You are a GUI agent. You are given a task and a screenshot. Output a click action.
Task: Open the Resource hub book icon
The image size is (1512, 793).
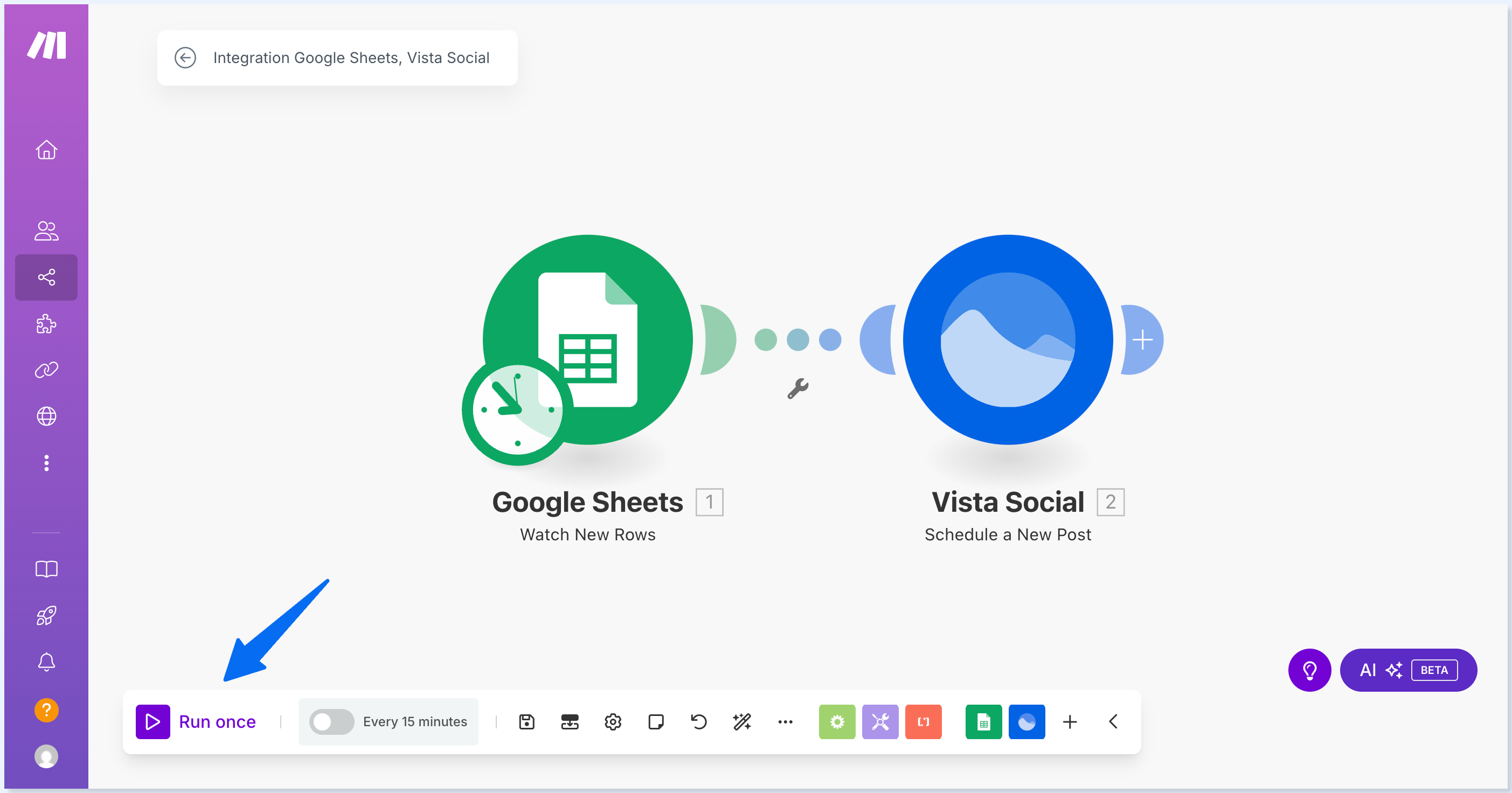click(46, 569)
